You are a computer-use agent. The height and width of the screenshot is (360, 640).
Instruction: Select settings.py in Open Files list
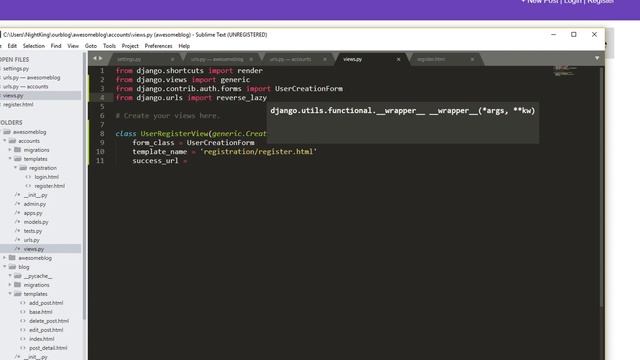click(x=16, y=69)
